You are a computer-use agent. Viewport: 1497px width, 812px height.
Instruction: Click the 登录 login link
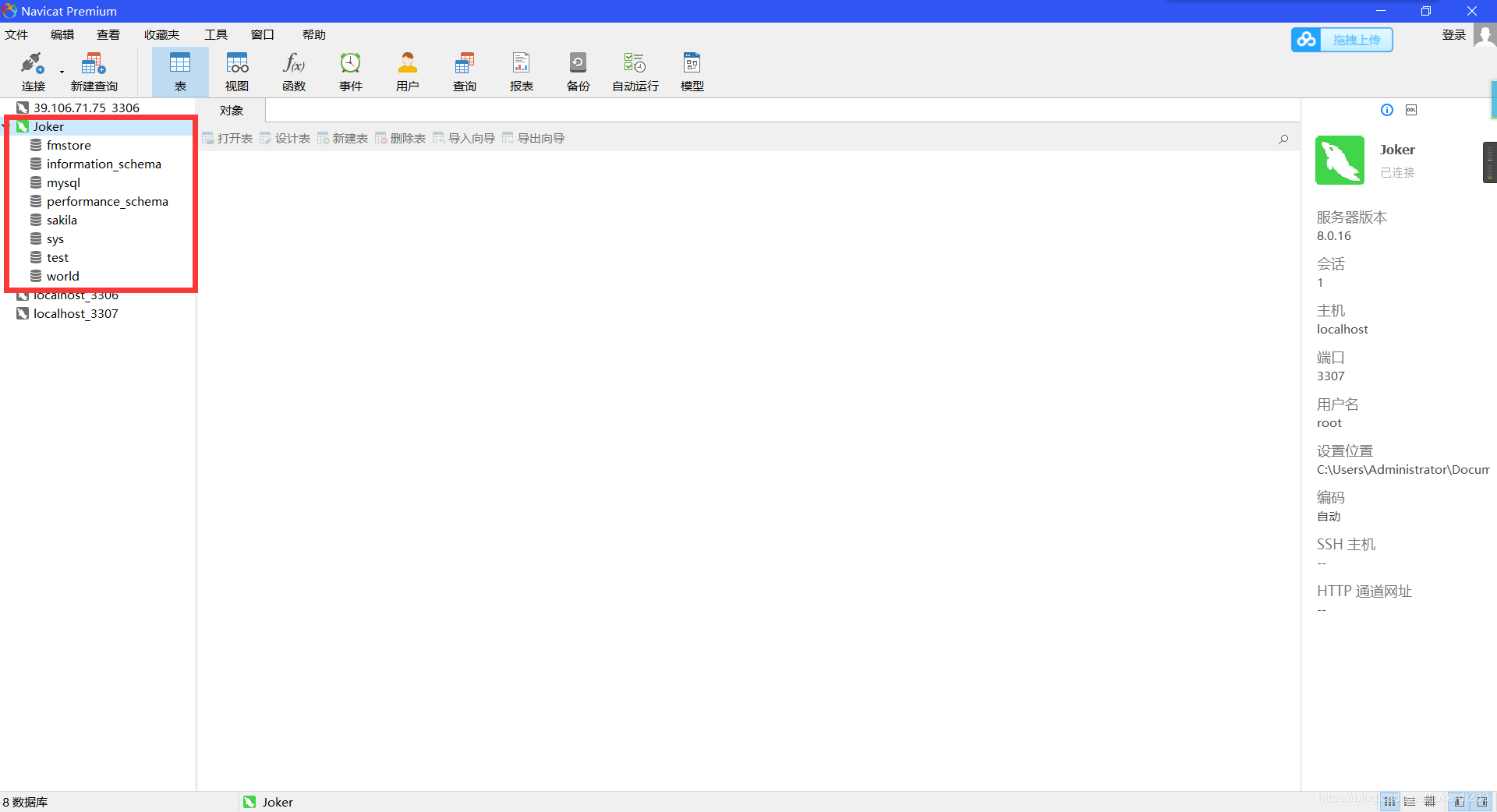pyautogui.click(x=1454, y=34)
